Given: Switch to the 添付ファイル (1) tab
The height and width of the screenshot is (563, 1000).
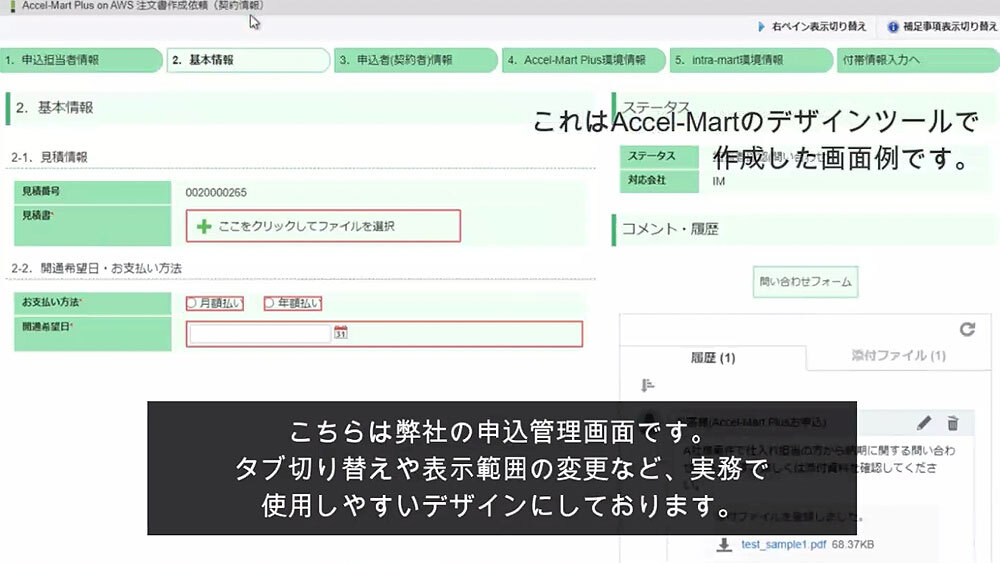Looking at the screenshot, I should (x=898, y=356).
